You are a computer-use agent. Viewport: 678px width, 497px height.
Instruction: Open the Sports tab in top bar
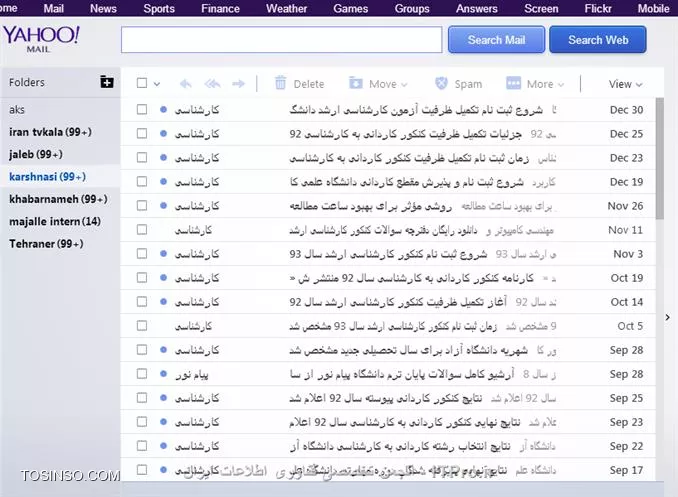(159, 8)
